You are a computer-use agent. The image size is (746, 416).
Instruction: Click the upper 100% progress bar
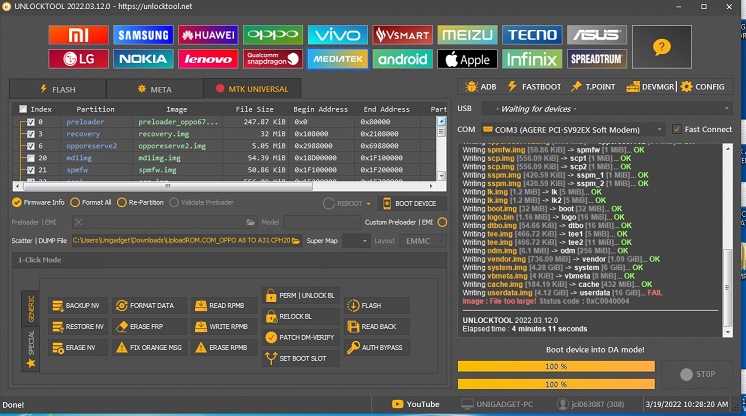[x=556, y=366]
